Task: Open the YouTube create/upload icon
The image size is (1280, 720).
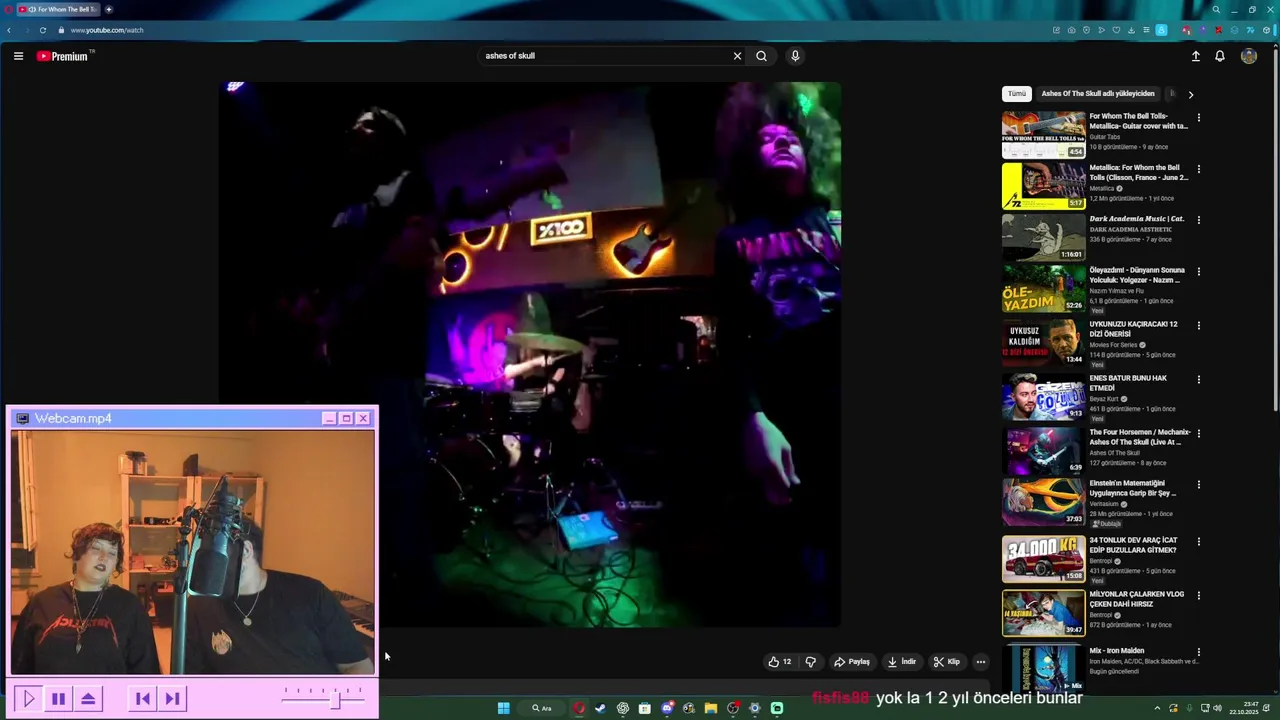Action: (1195, 56)
